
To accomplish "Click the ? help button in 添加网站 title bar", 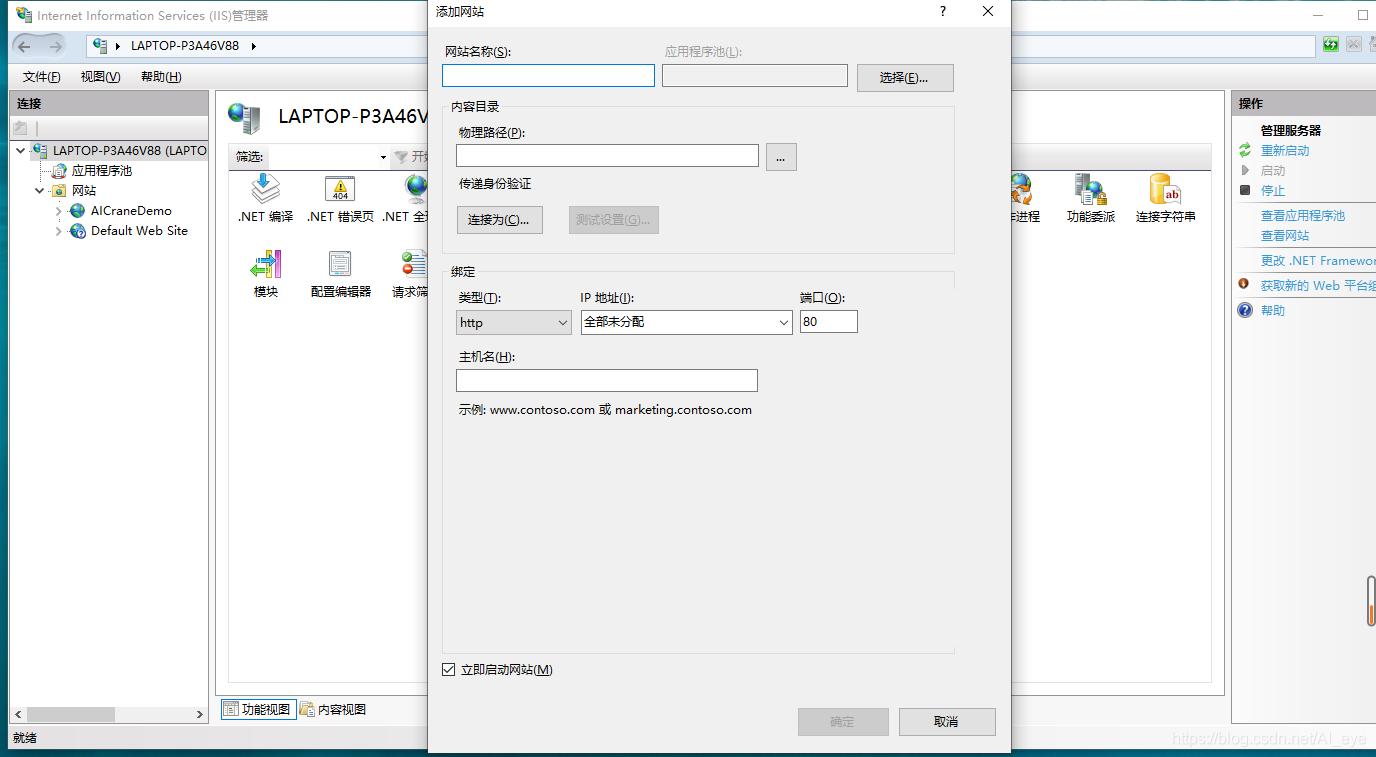I will coord(942,11).
